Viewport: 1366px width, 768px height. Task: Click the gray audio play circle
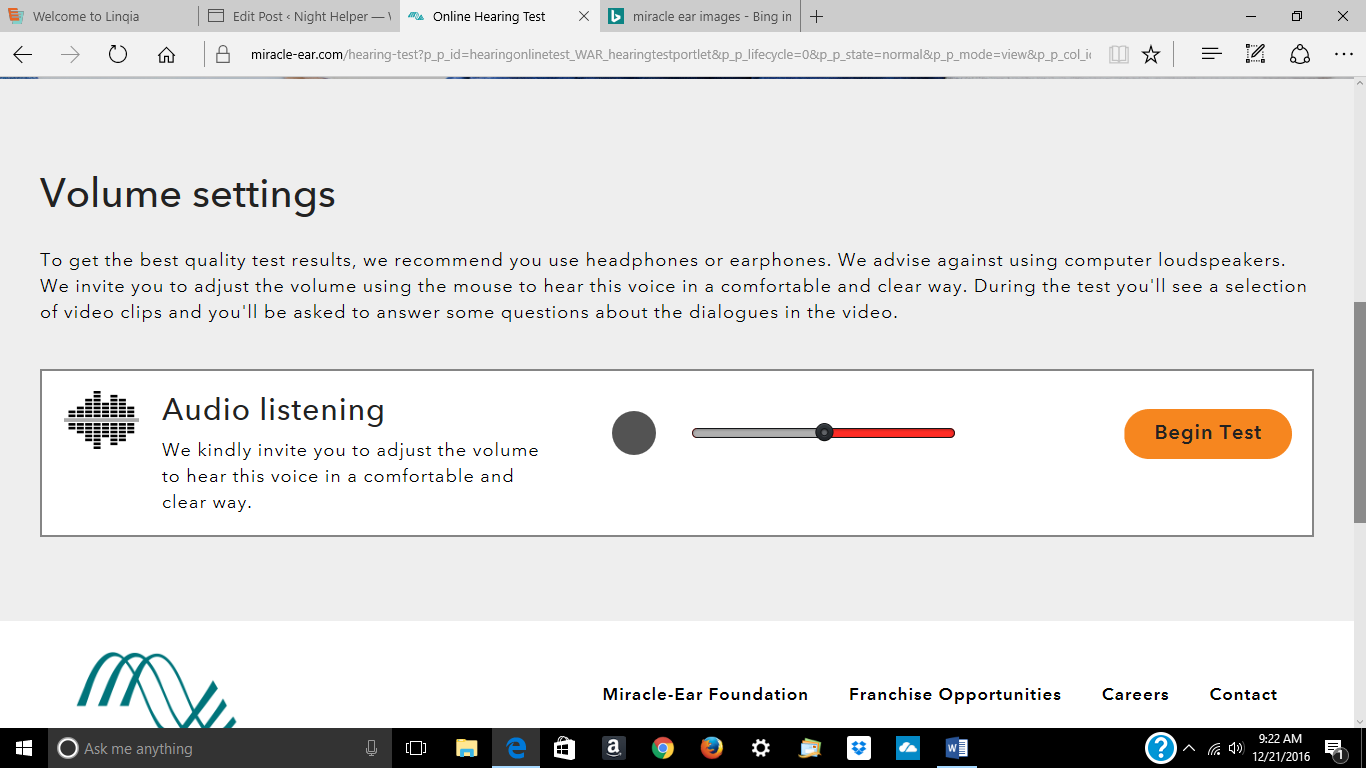634,433
